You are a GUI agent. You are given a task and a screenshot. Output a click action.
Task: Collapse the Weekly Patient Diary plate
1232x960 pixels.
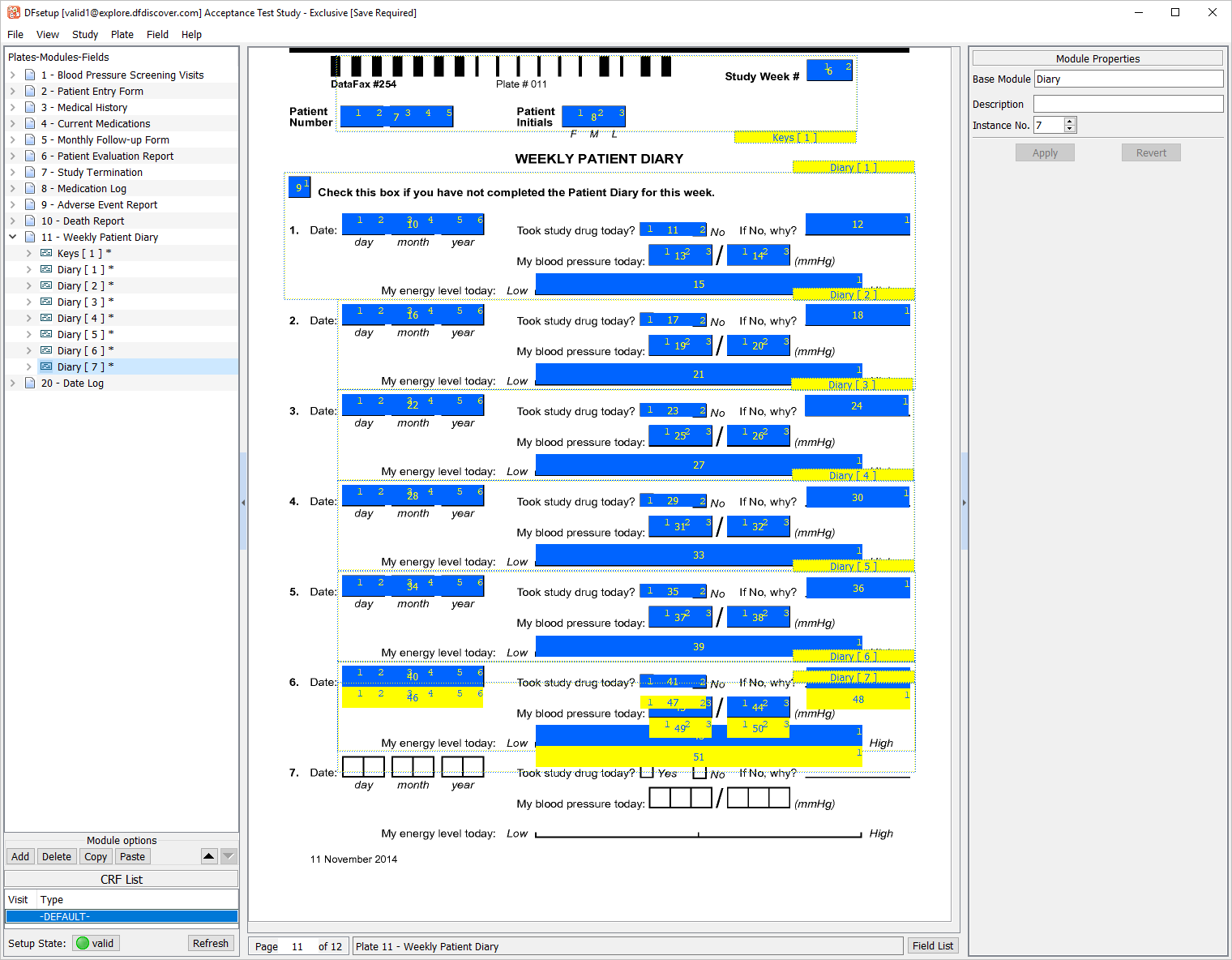[x=13, y=237]
